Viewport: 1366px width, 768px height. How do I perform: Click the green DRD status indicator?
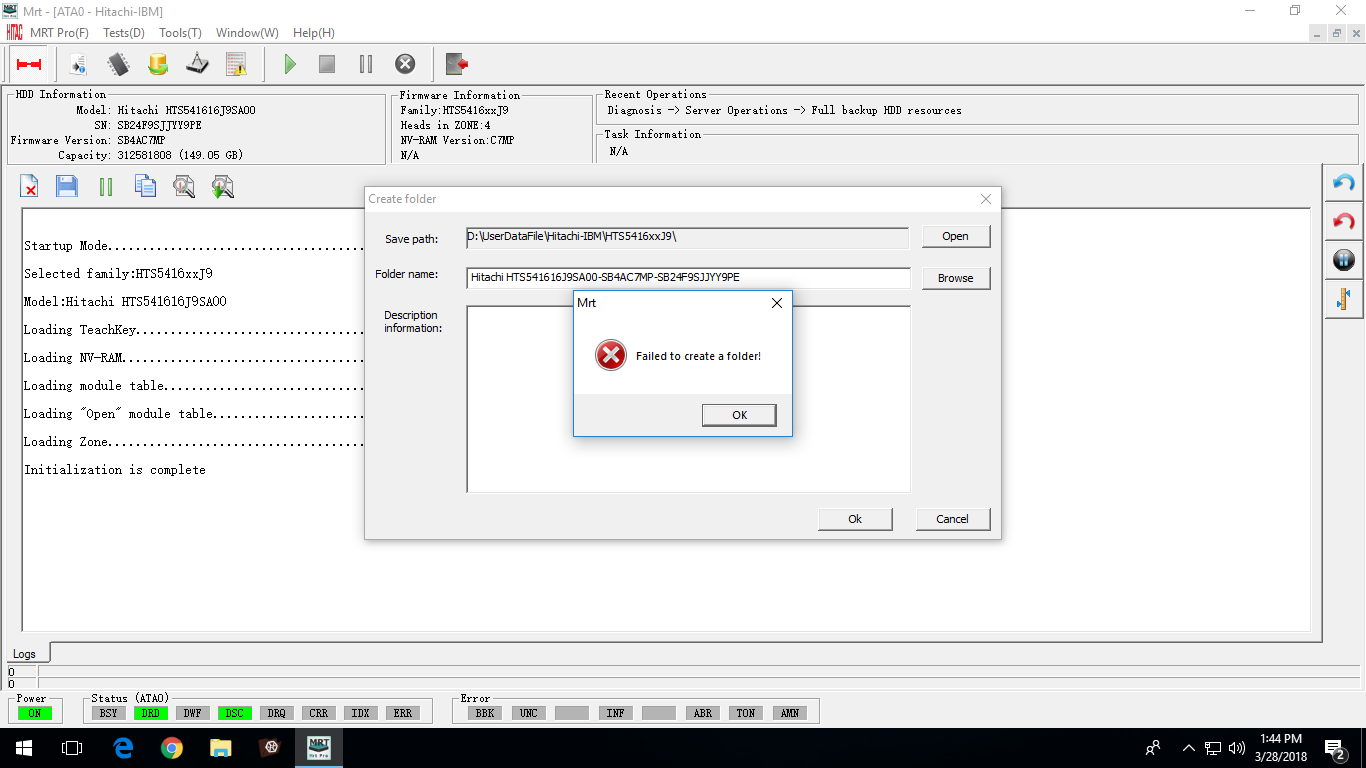coord(150,713)
